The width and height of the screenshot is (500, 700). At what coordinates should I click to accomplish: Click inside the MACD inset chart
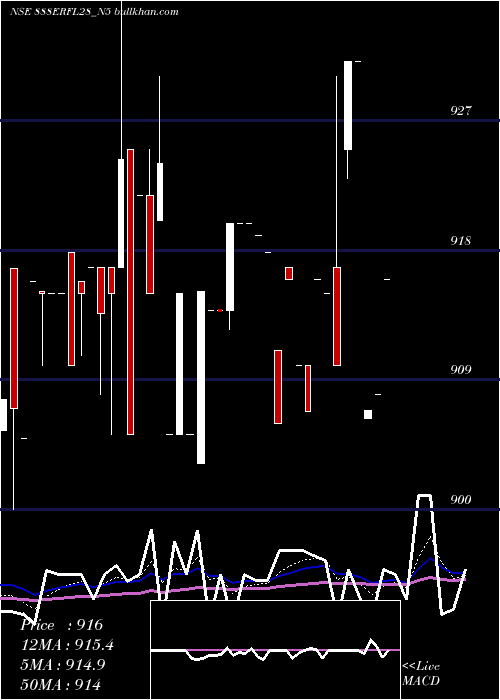tap(275, 650)
